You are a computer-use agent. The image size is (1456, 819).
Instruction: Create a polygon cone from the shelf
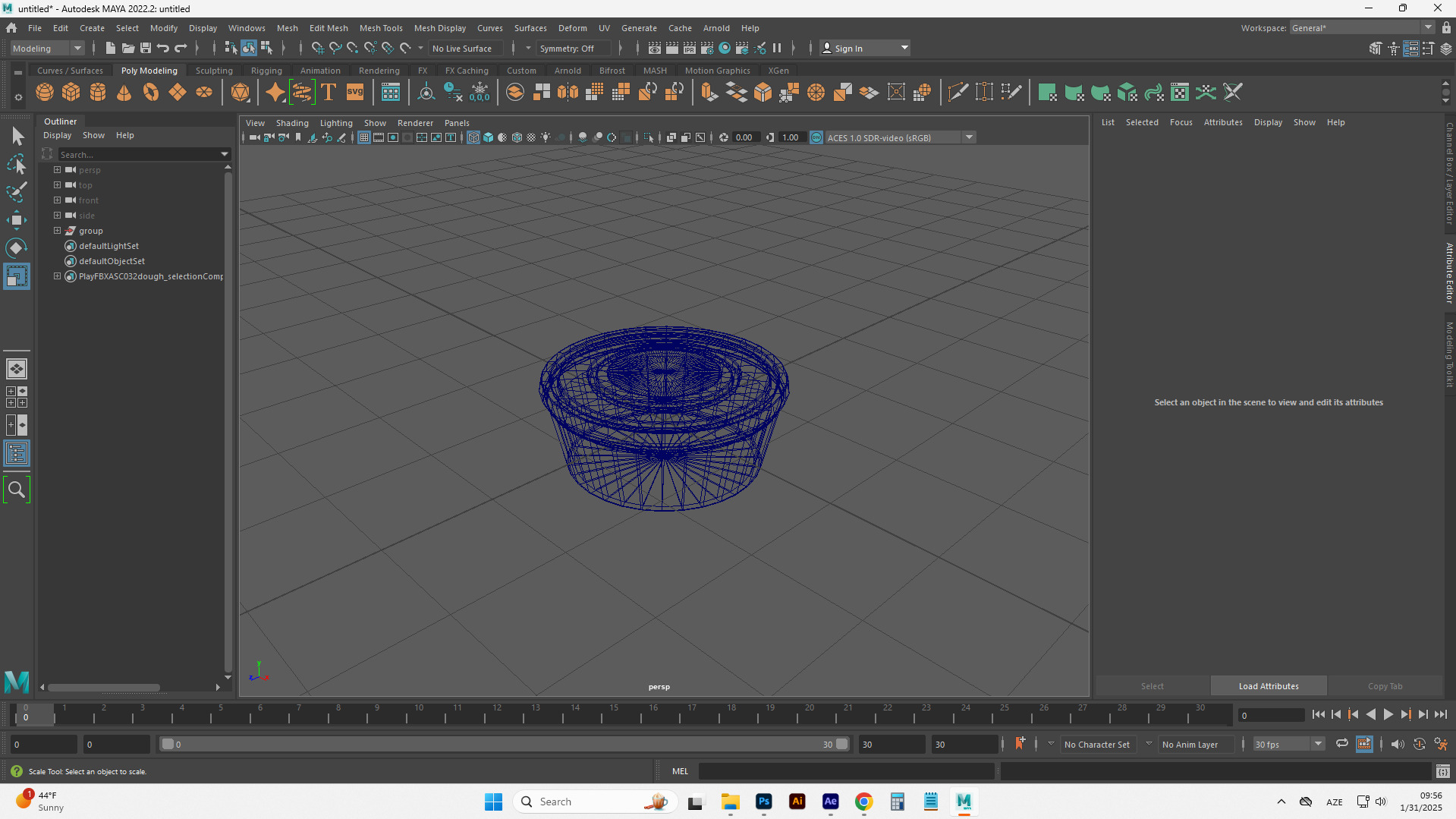[x=124, y=93]
